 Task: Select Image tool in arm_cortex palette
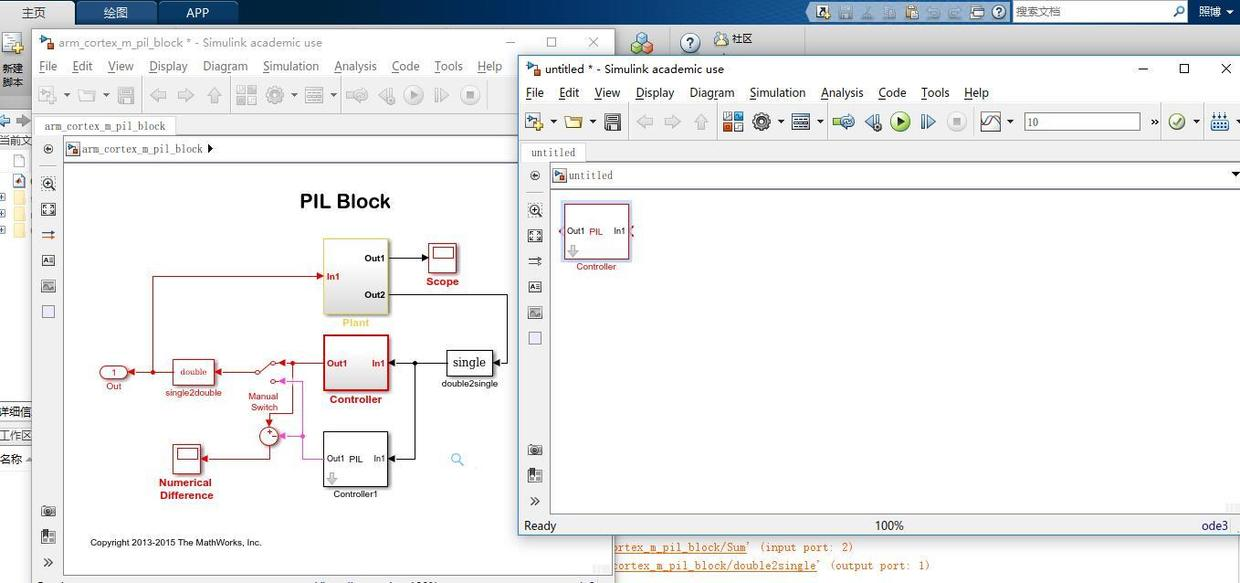(49, 286)
